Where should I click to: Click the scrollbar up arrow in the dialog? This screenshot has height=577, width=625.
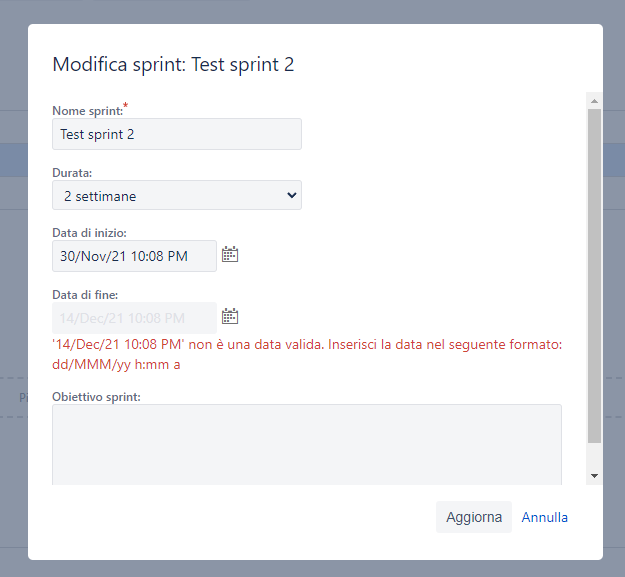click(x=594, y=101)
